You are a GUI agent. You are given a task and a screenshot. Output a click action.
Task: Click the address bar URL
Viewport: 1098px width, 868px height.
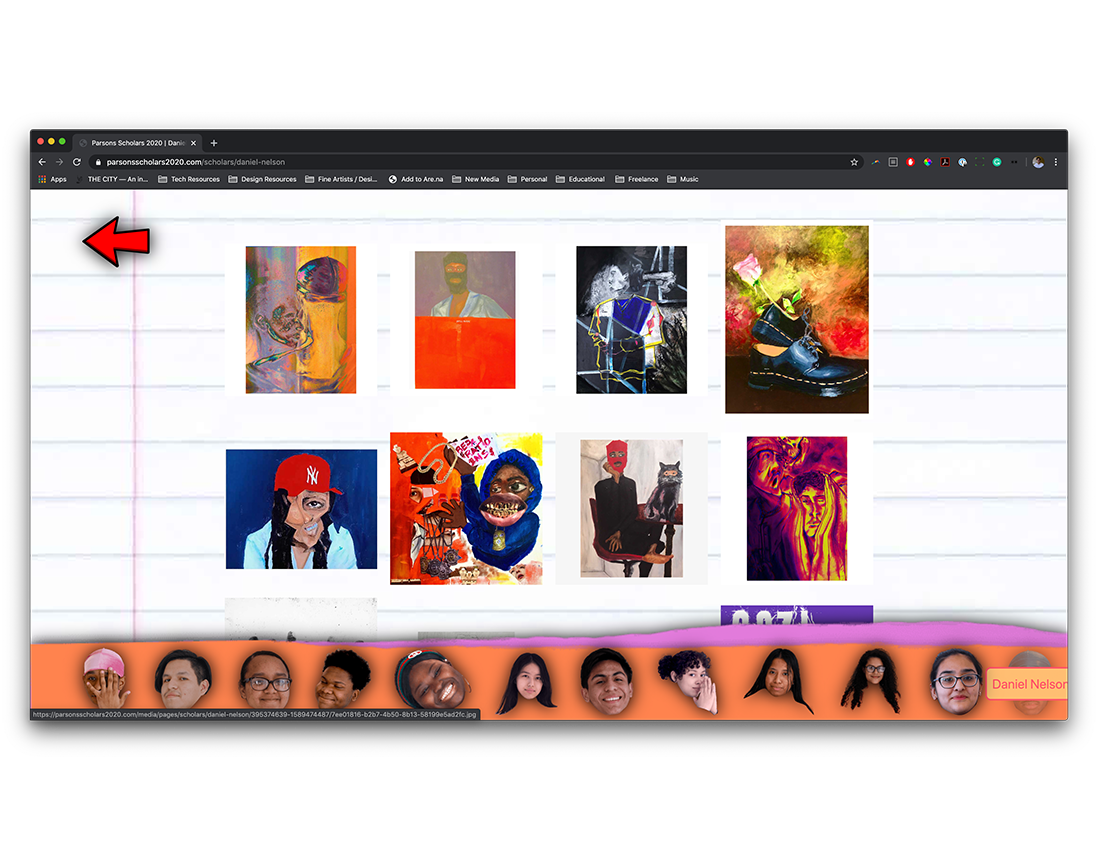[195, 162]
